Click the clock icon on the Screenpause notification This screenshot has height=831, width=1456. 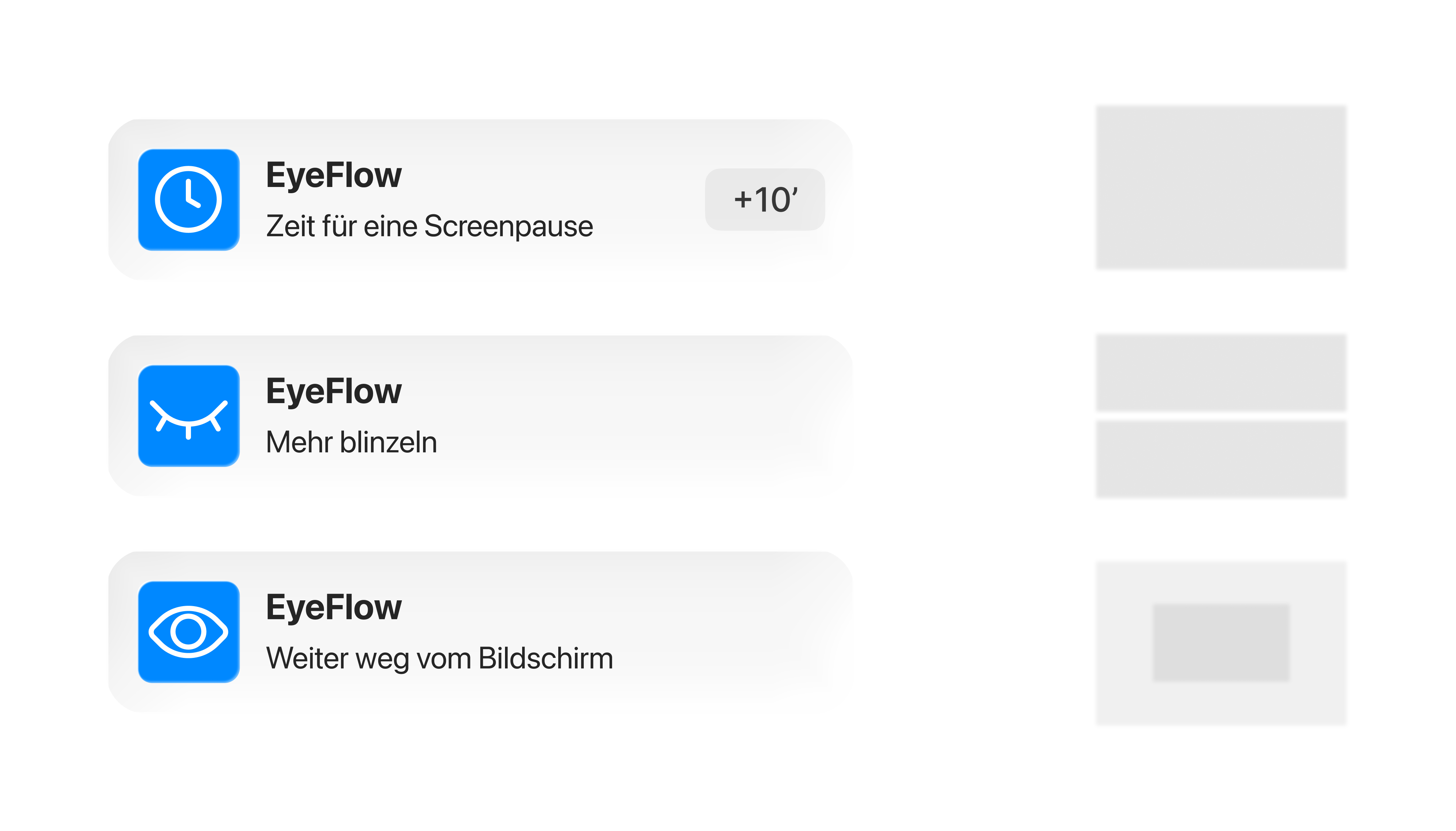188,200
